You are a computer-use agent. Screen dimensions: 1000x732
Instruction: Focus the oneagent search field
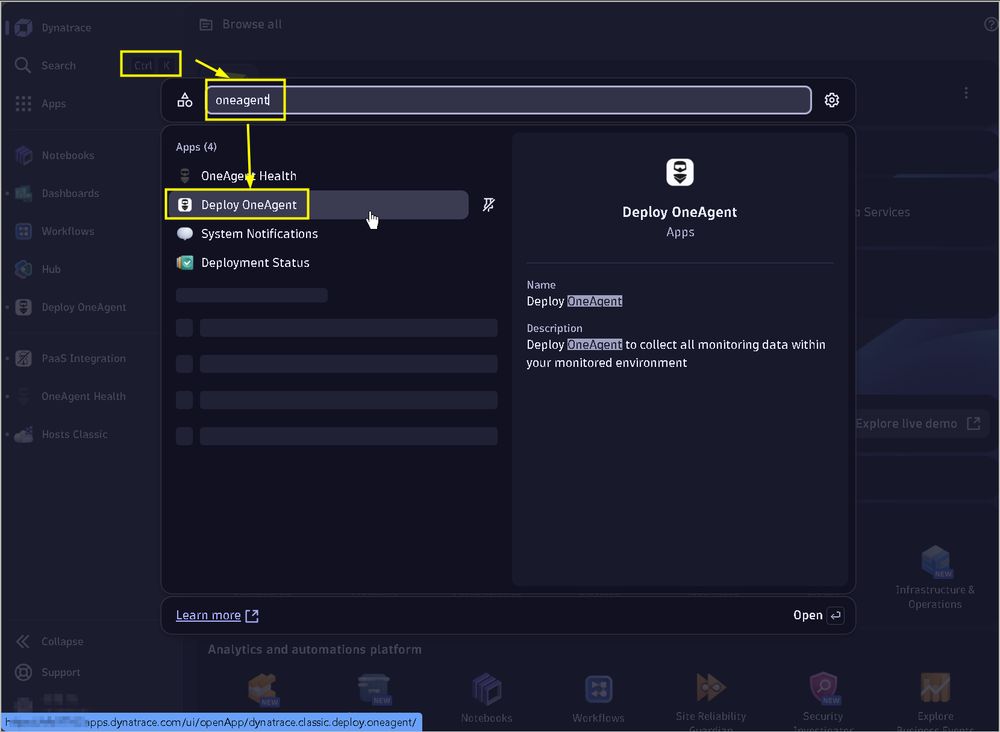[x=508, y=100]
